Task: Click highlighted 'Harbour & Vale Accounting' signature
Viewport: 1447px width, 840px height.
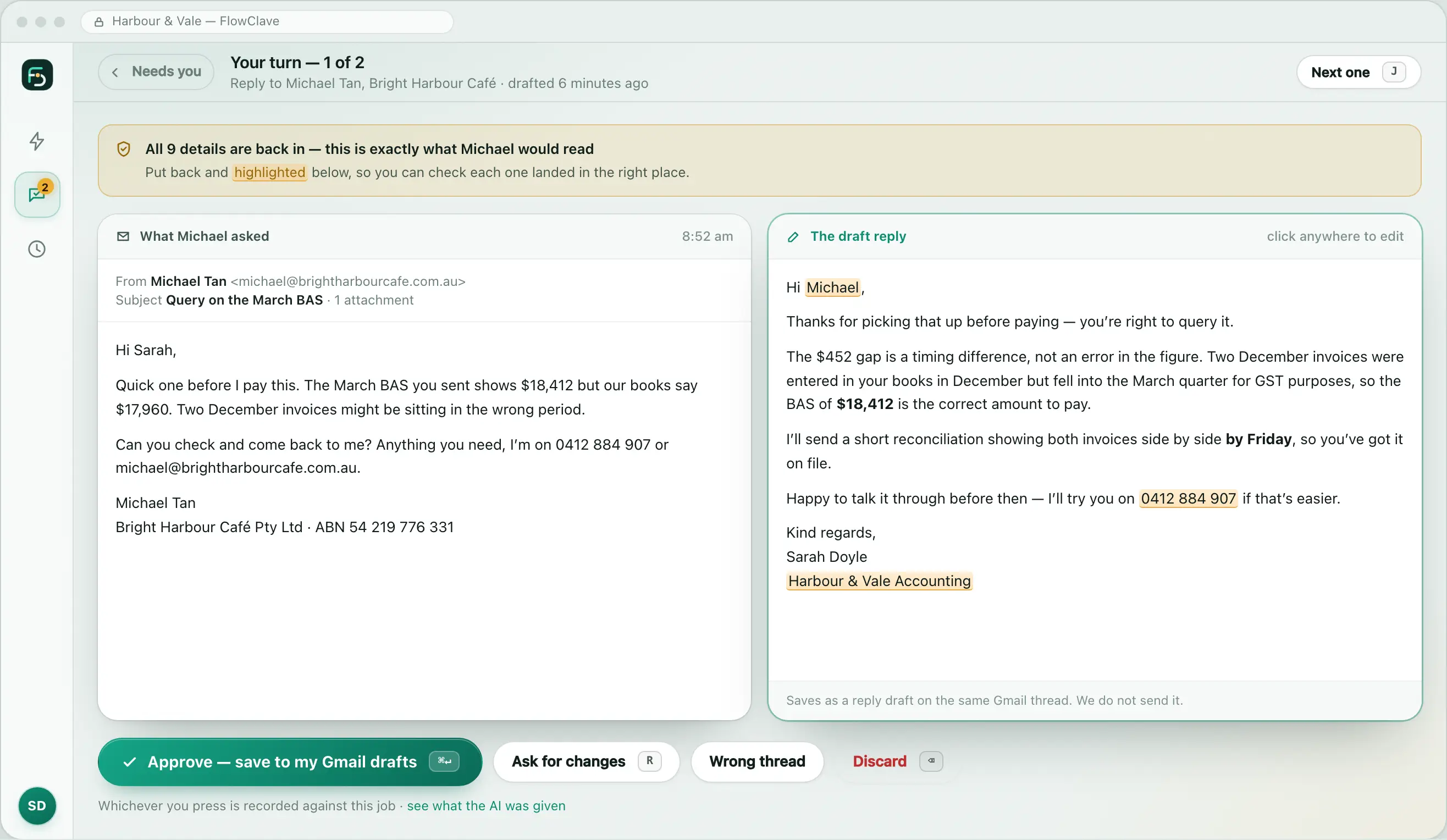Action: 879,581
